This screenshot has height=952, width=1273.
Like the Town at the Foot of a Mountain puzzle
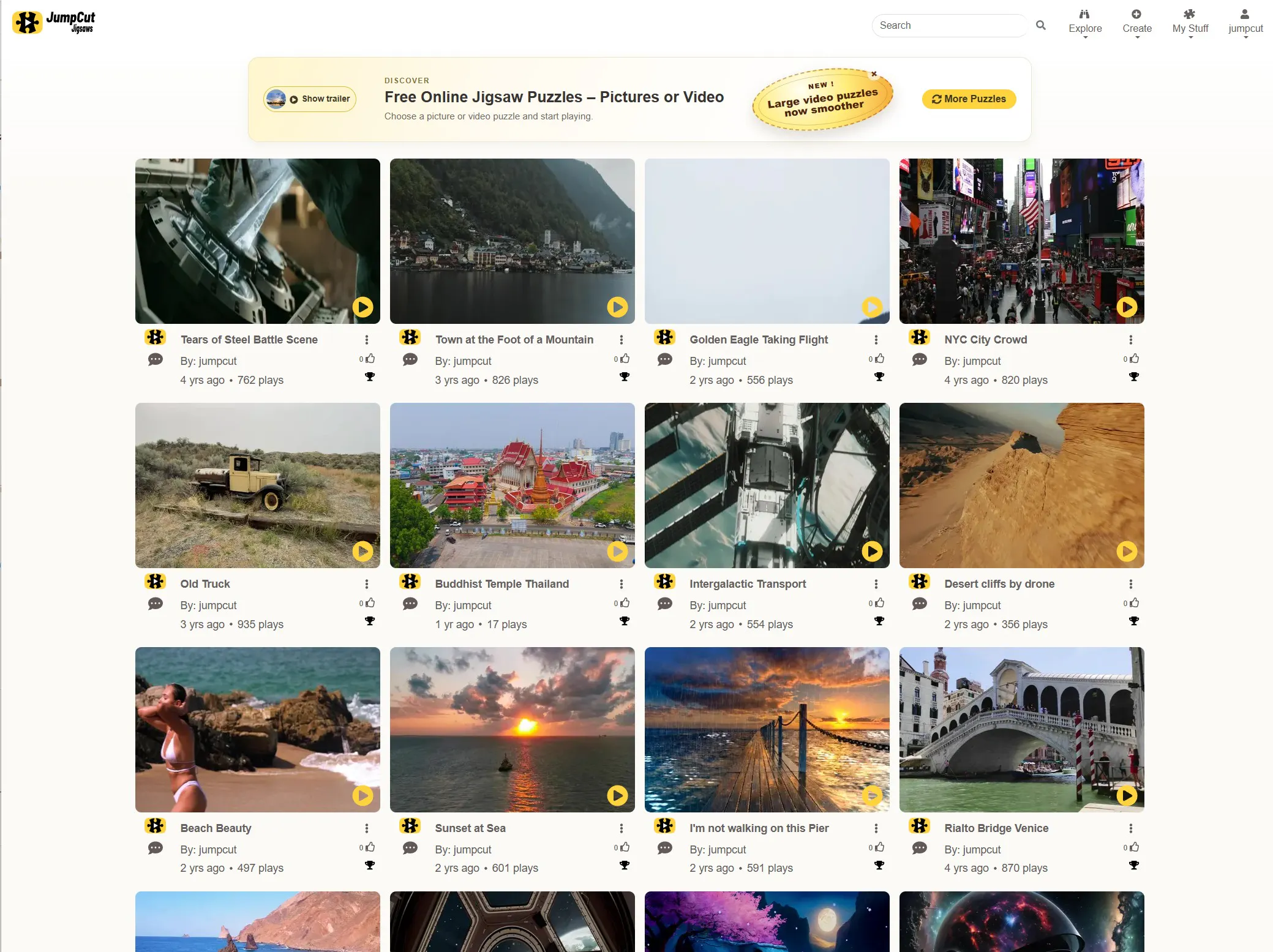click(625, 358)
